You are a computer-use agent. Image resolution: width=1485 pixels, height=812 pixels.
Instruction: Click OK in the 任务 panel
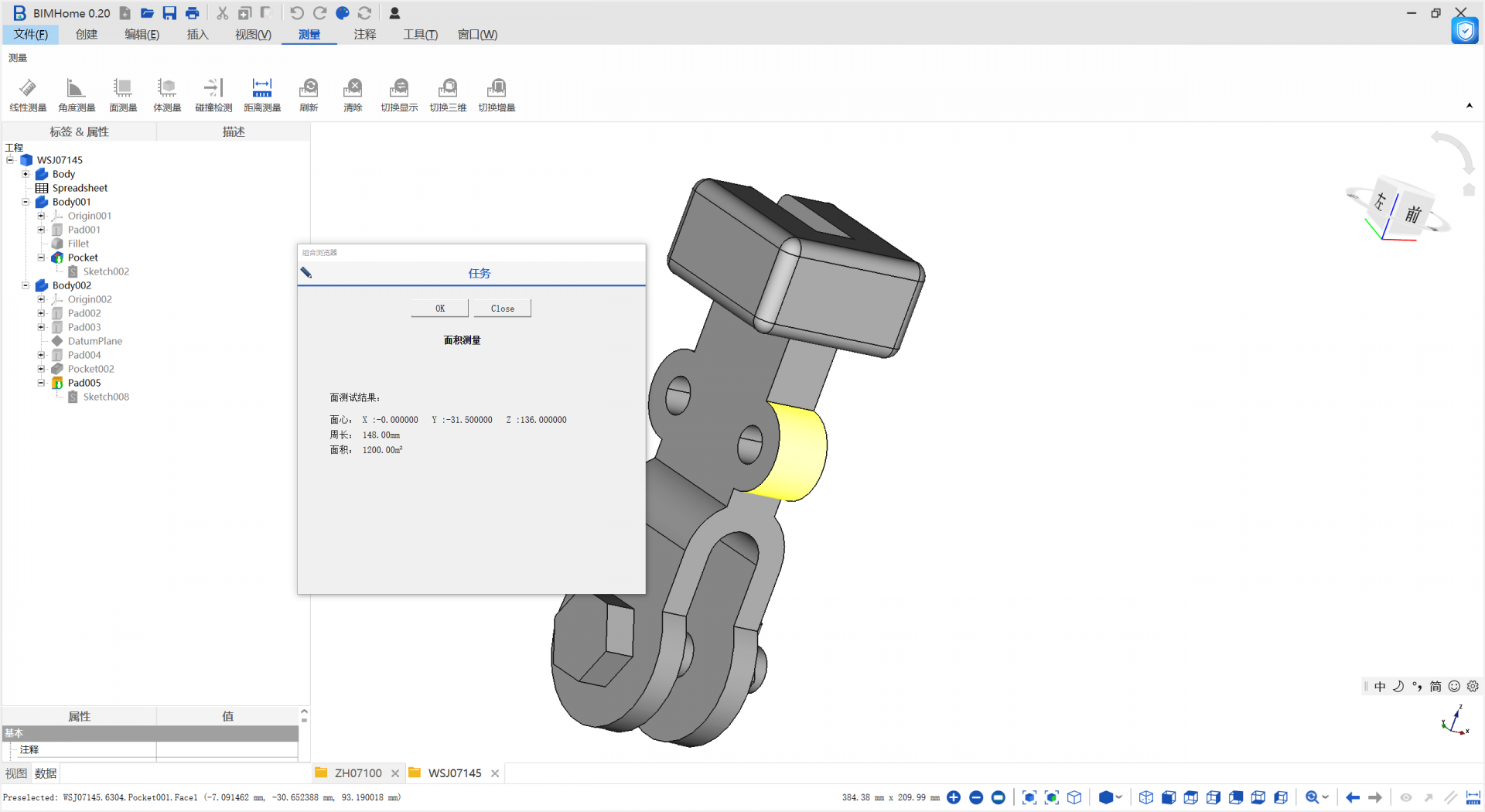[x=439, y=309]
